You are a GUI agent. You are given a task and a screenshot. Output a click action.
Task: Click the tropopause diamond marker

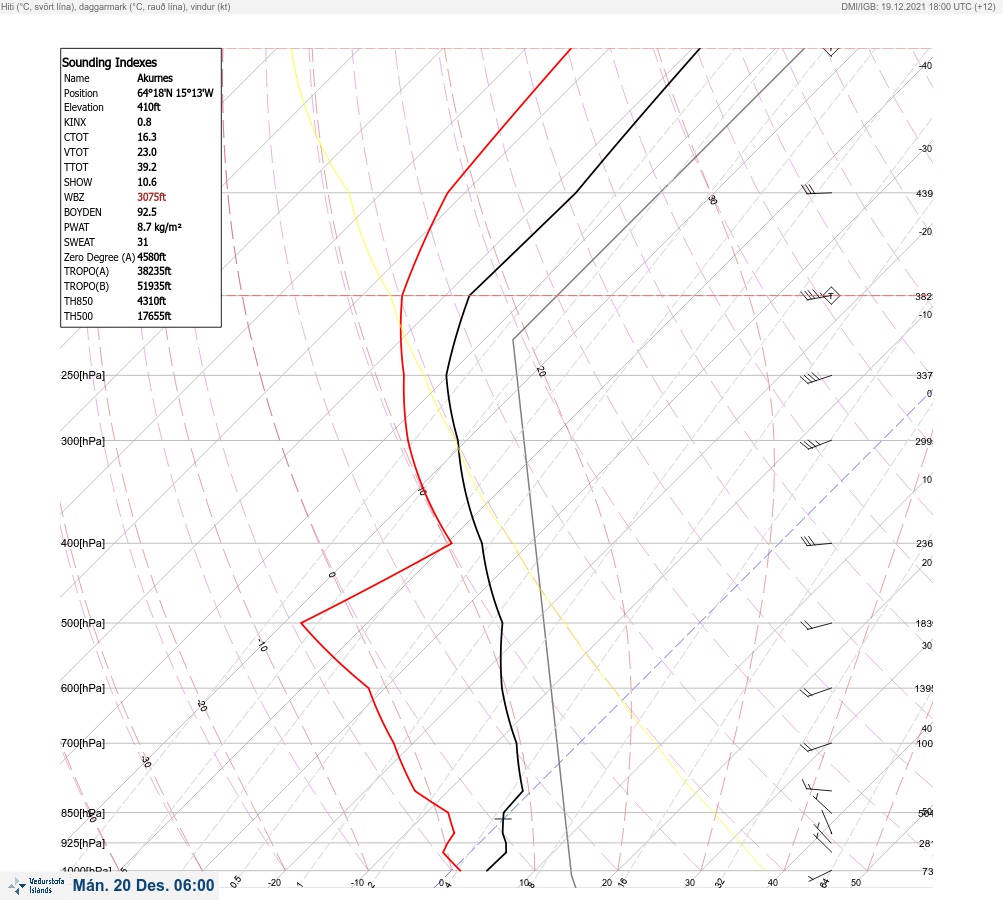click(x=831, y=296)
